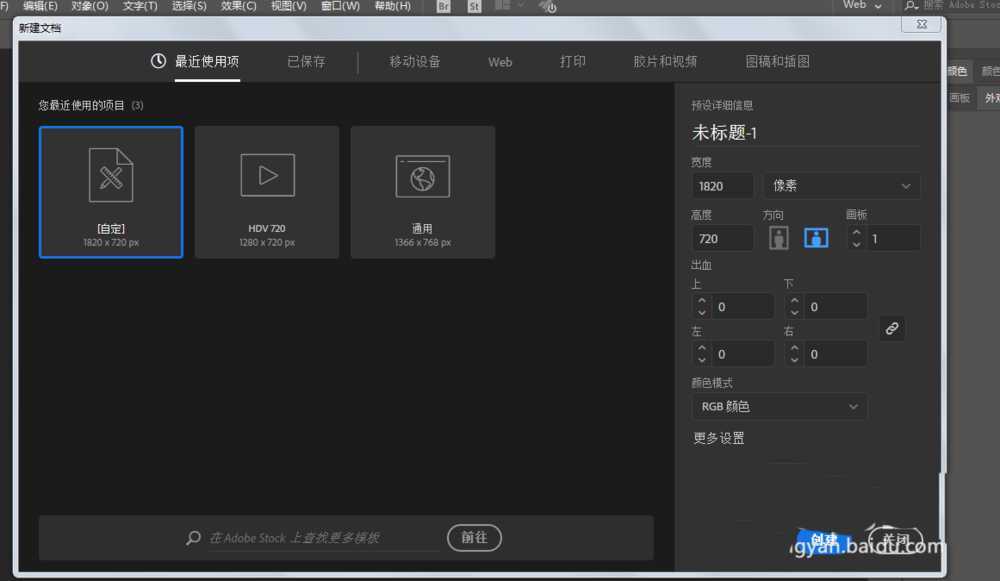Open the 窗口(W) menu
1000x581 pixels.
pos(340,6)
